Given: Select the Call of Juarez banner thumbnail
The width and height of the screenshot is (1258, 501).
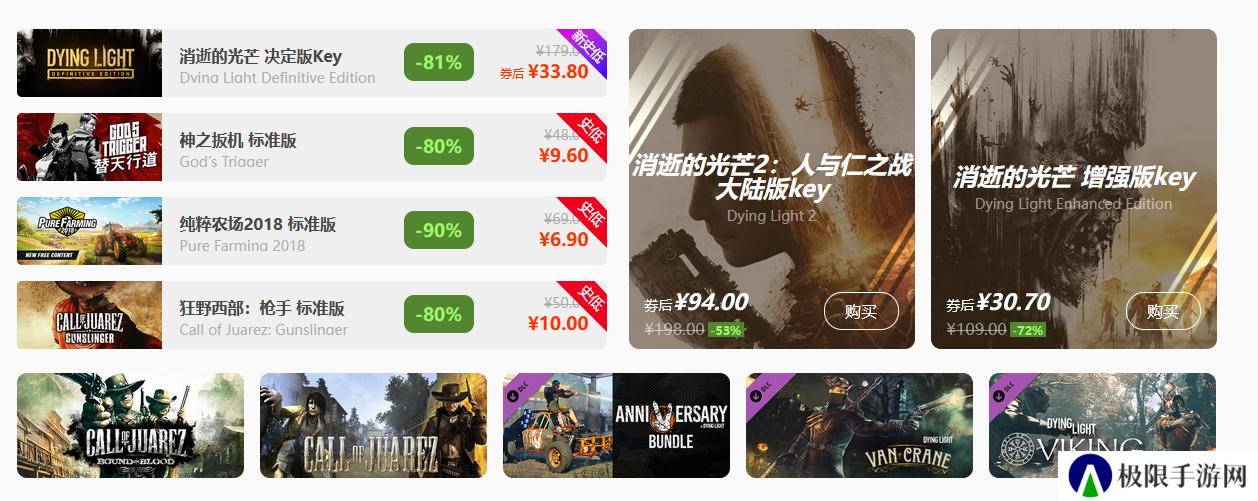Looking at the screenshot, I should pos(373,426).
